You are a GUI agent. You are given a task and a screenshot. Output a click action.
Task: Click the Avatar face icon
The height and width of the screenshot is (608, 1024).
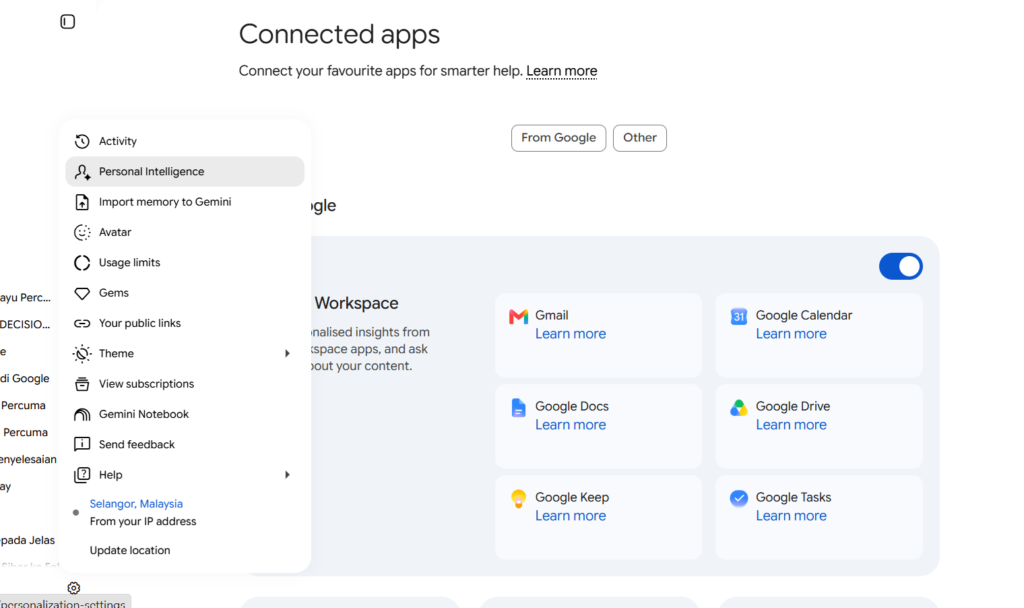pos(82,232)
